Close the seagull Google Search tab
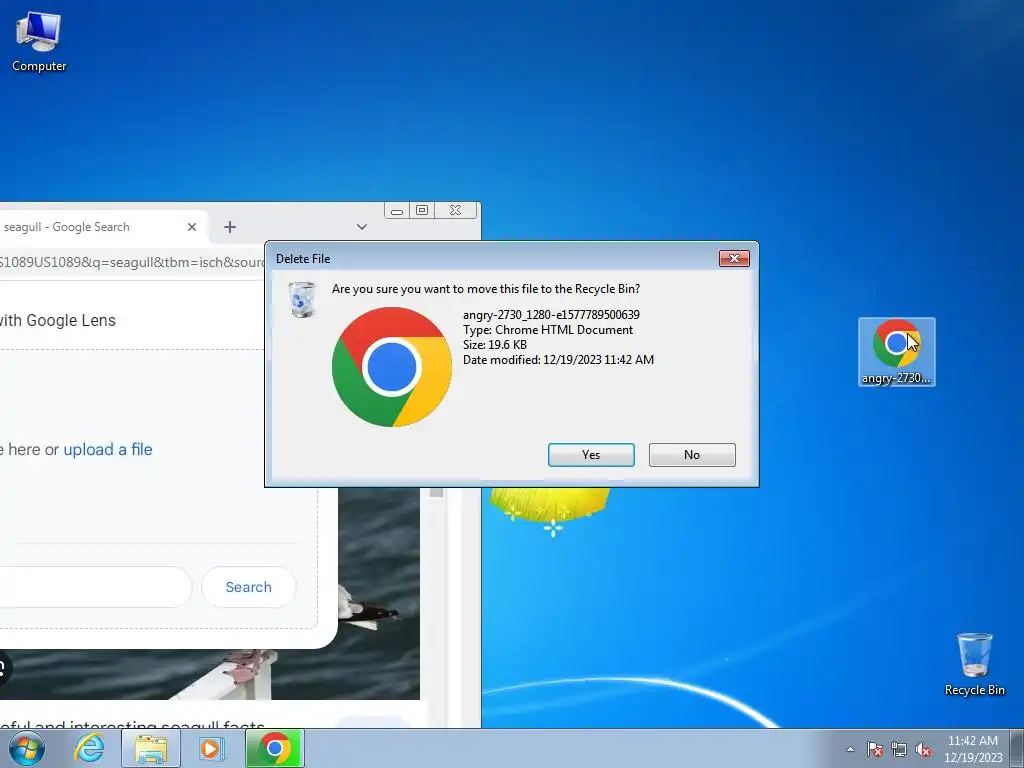Image resolution: width=1024 pixels, height=768 pixels. click(191, 227)
